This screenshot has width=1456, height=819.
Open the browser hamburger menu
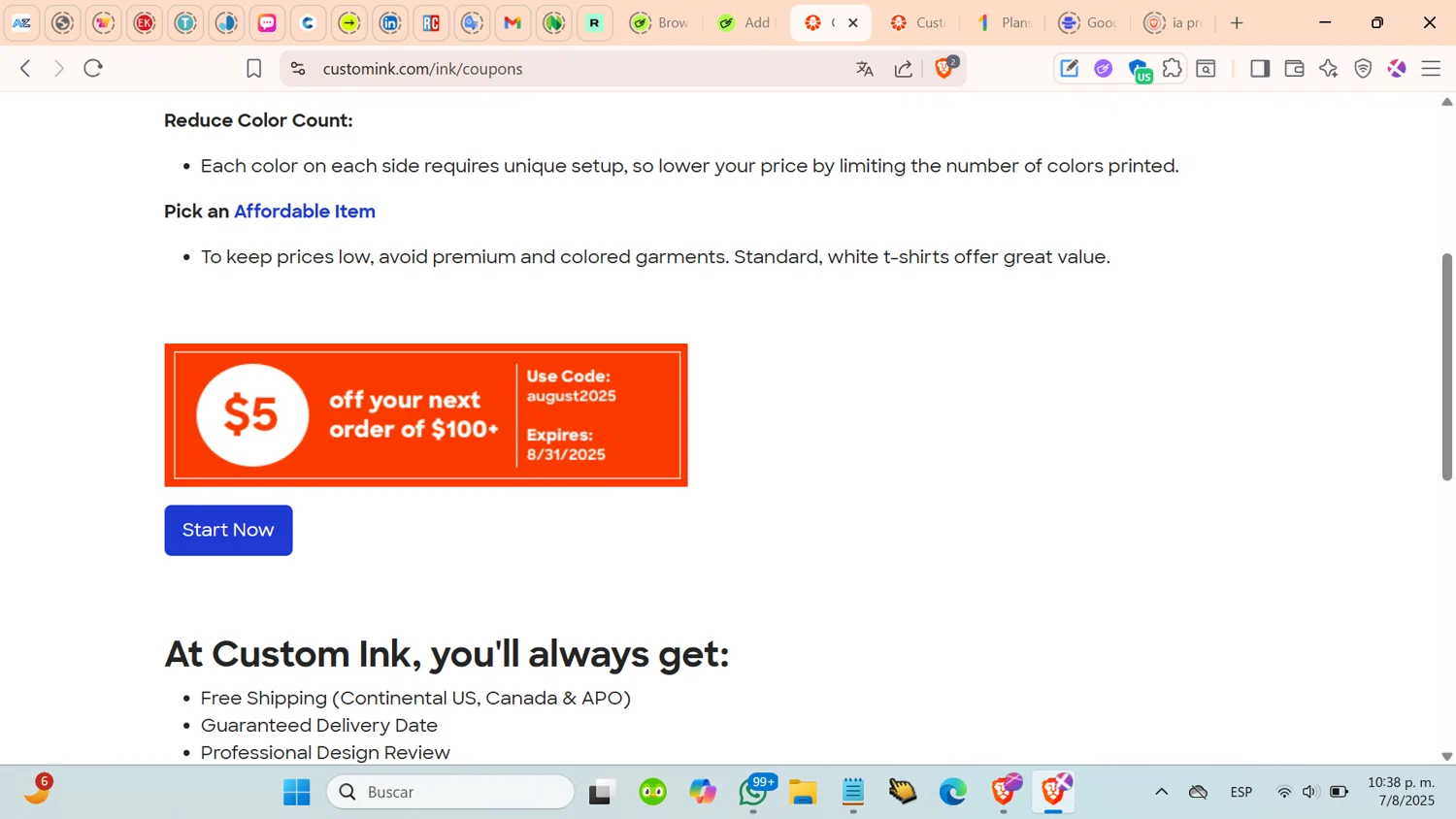(x=1431, y=69)
